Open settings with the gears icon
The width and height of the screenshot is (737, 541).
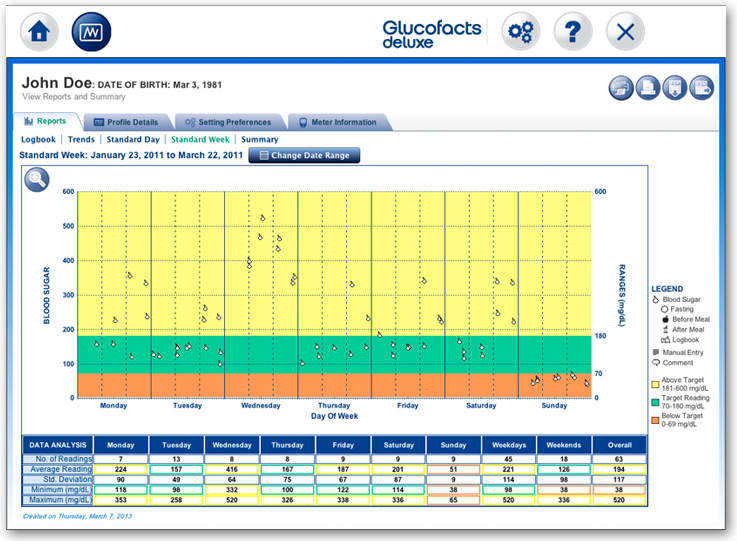click(520, 31)
